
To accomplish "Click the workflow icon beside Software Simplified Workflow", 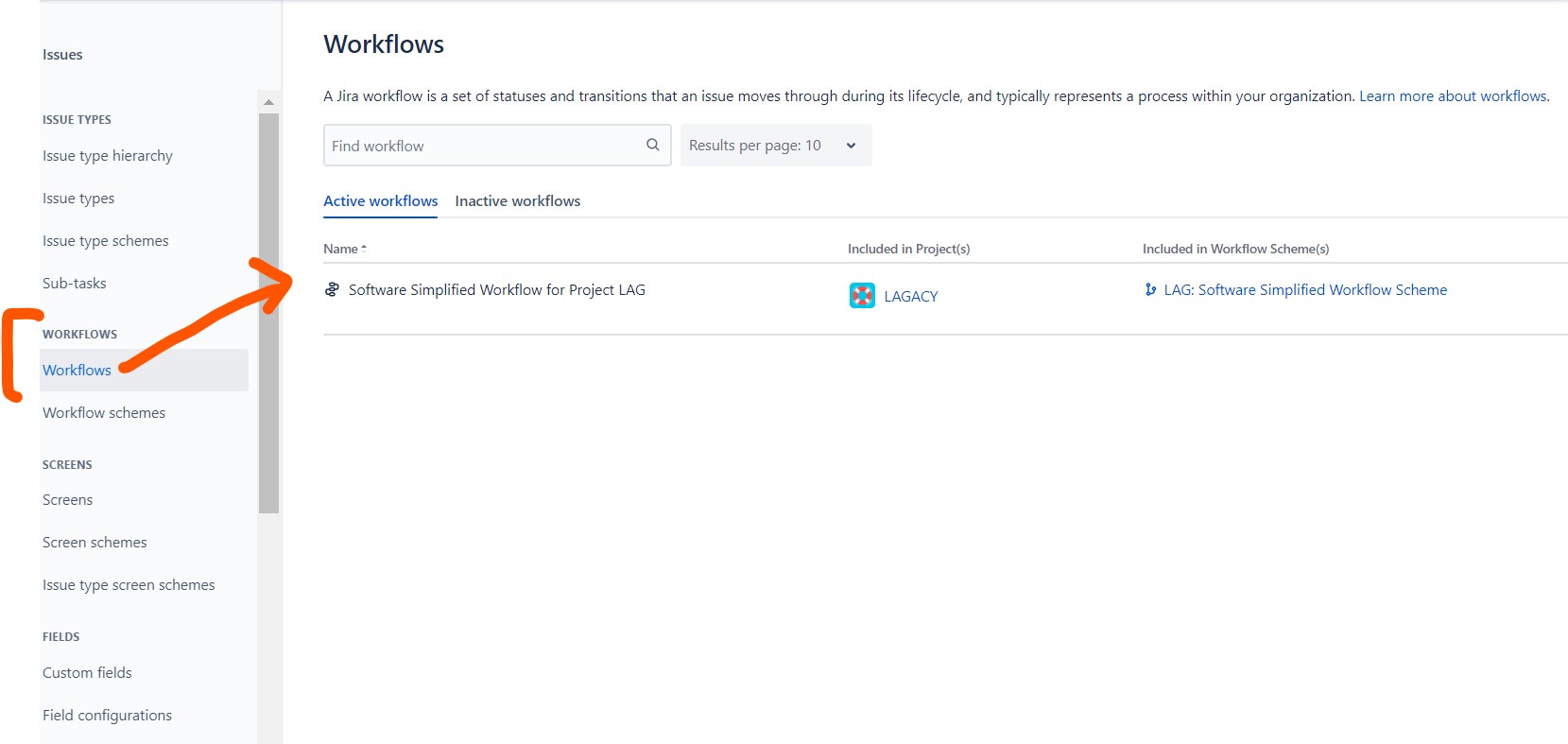I will pos(332,289).
